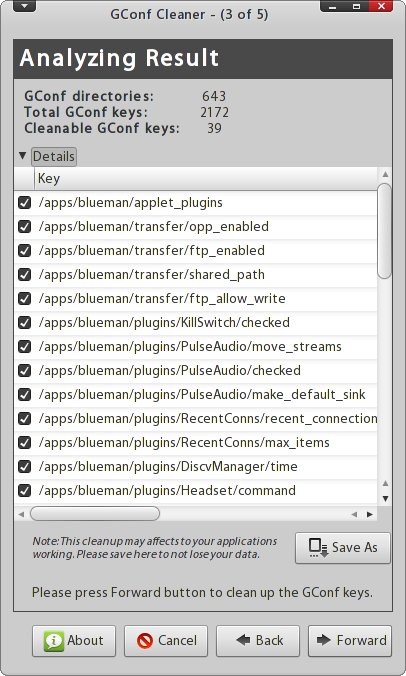The width and height of the screenshot is (406, 676).
Task: Click the Key column header
Action: coord(206,178)
